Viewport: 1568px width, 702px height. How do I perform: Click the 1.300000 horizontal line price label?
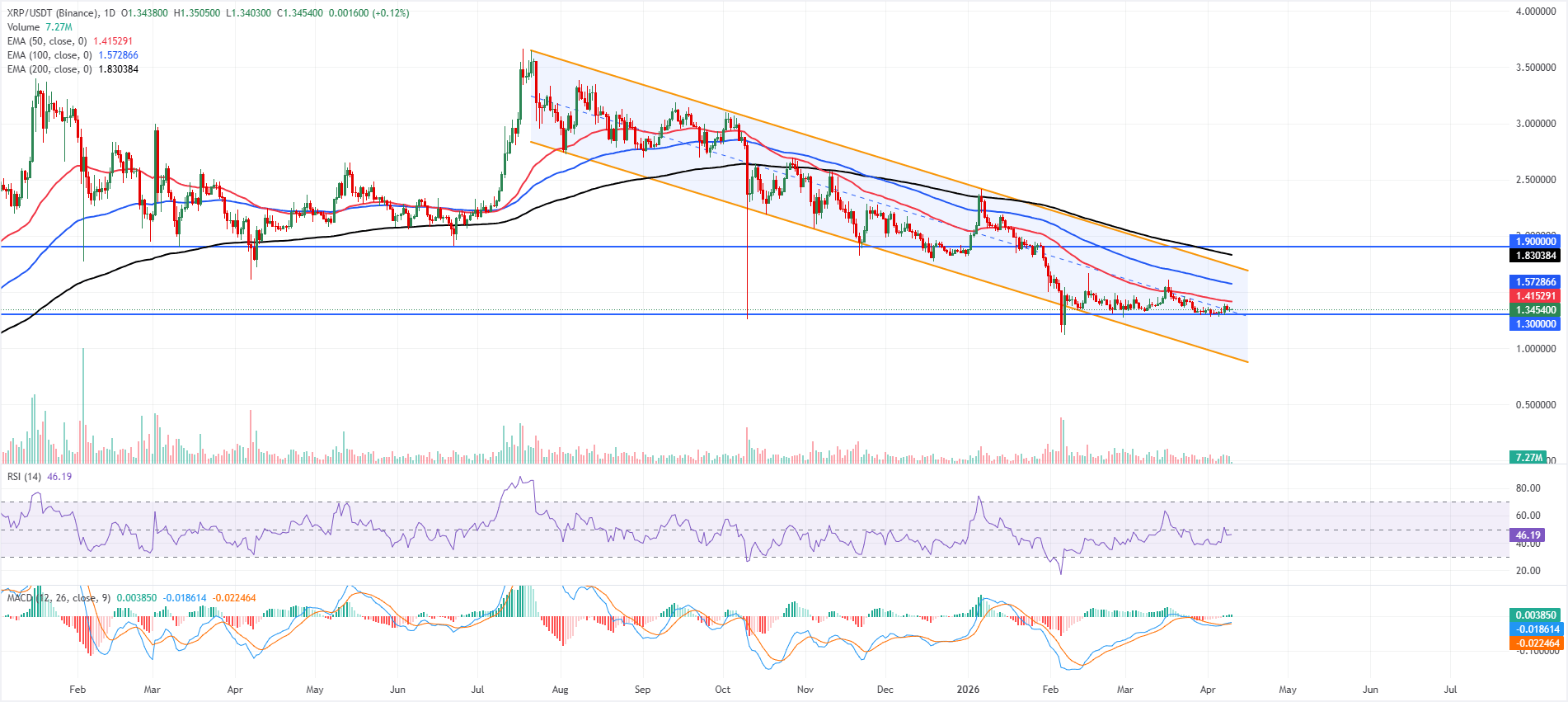click(x=1535, y=324)
